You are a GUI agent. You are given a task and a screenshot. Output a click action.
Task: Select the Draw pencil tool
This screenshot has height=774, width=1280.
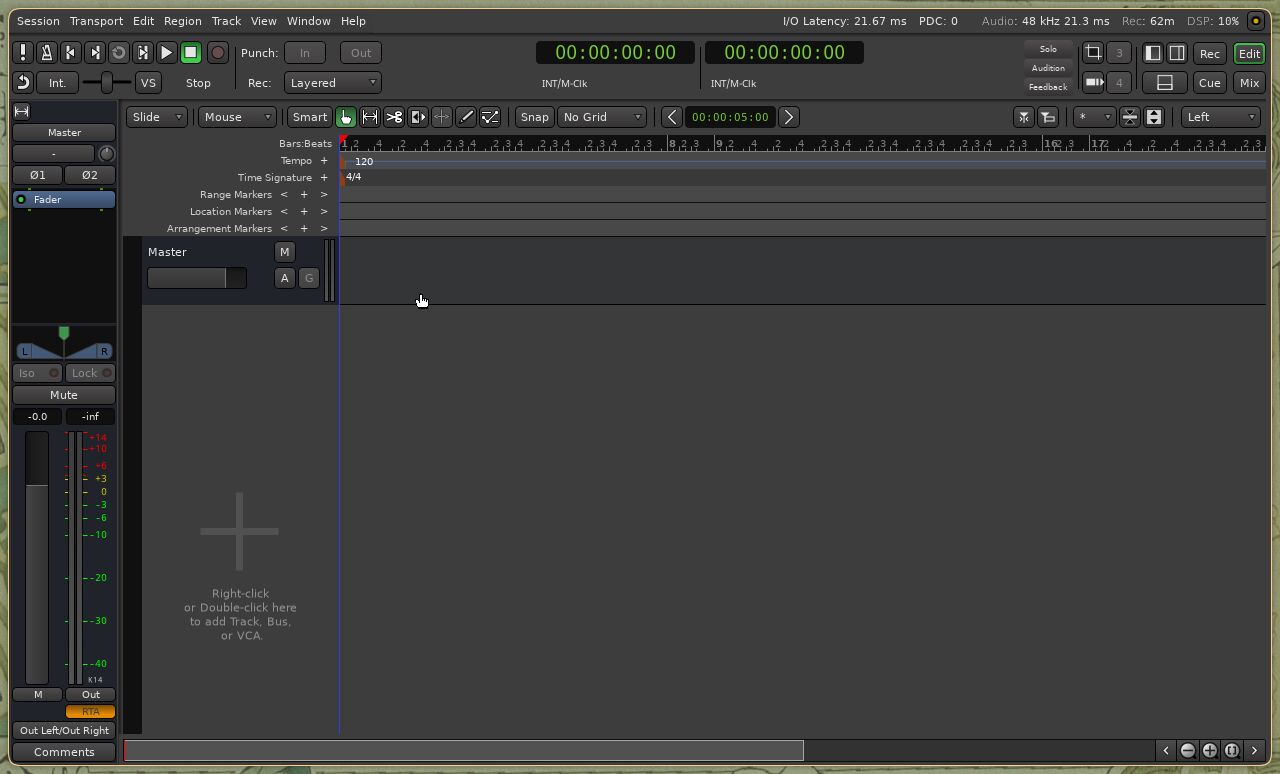(466, 117)
